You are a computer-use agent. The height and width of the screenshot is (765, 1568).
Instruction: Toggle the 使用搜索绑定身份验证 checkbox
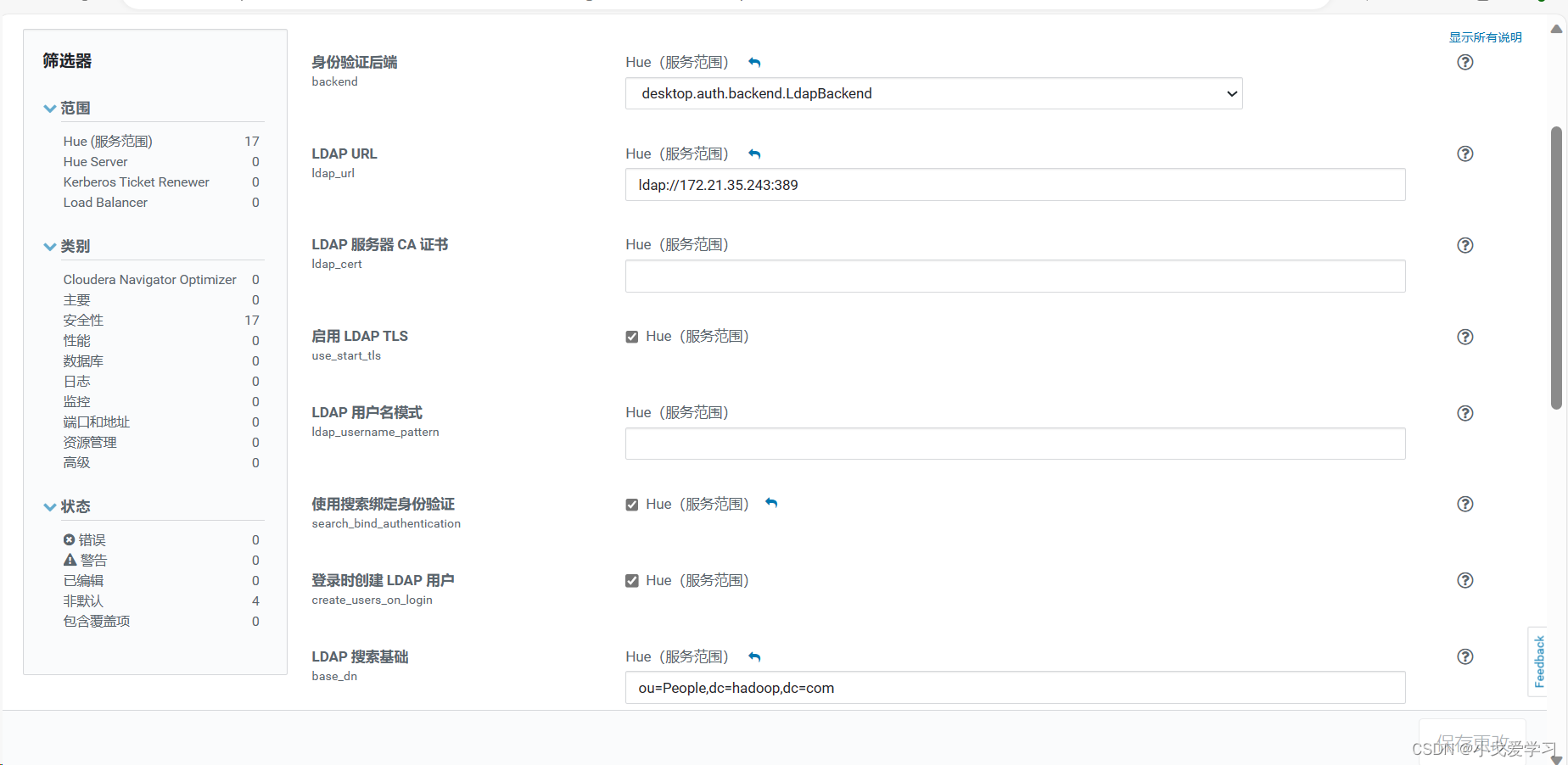point(632,505)
